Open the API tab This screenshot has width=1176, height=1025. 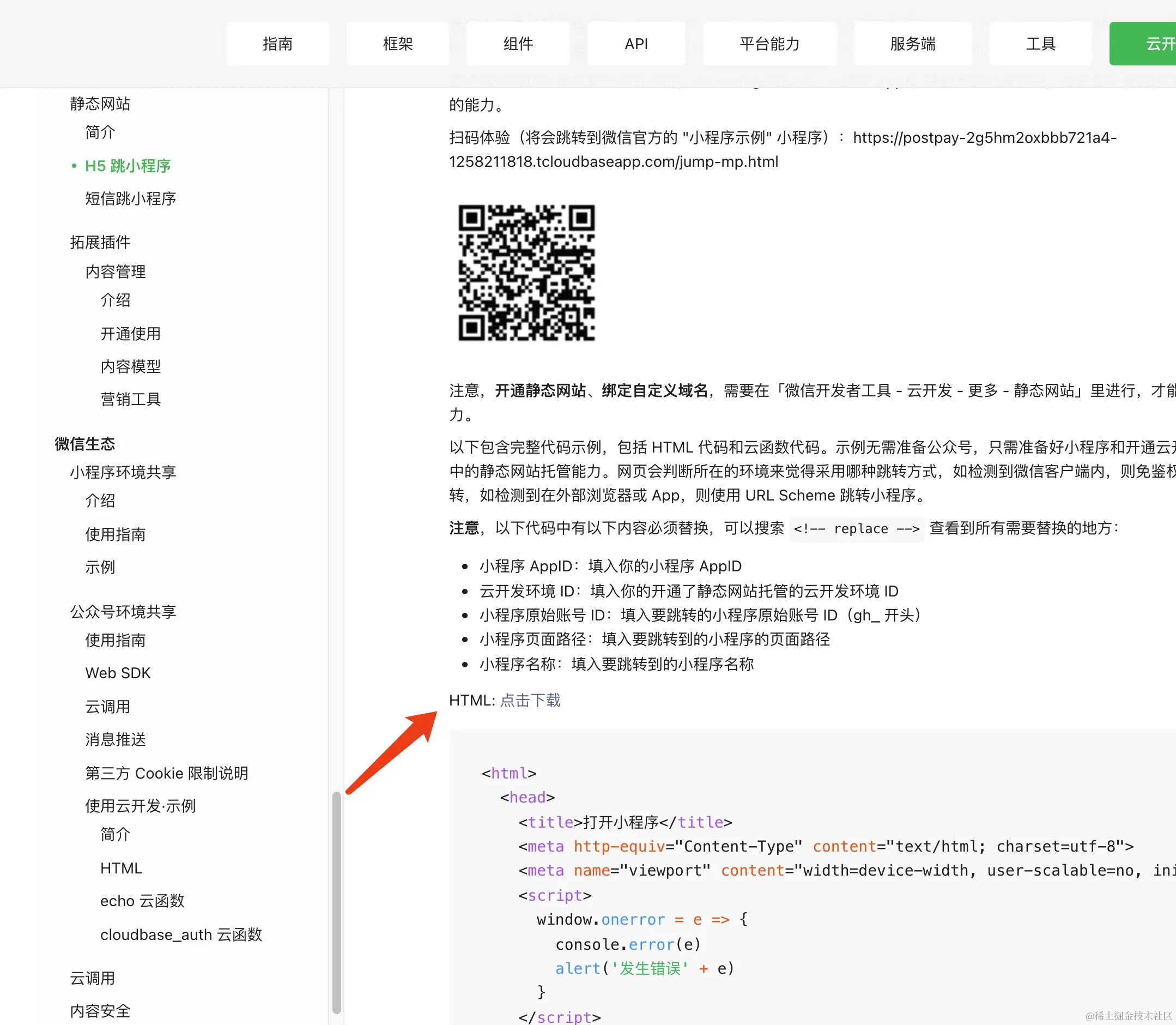(x=636, y=44)
